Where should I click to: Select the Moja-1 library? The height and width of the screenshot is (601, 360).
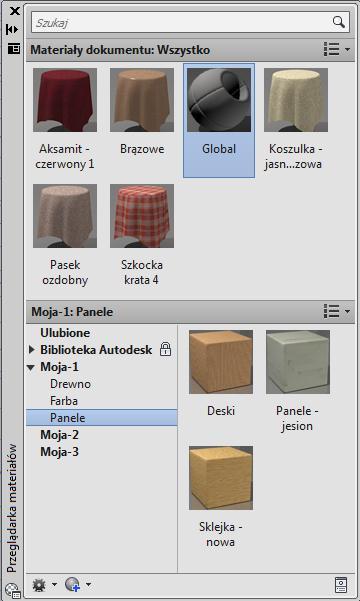pos(59,367)
